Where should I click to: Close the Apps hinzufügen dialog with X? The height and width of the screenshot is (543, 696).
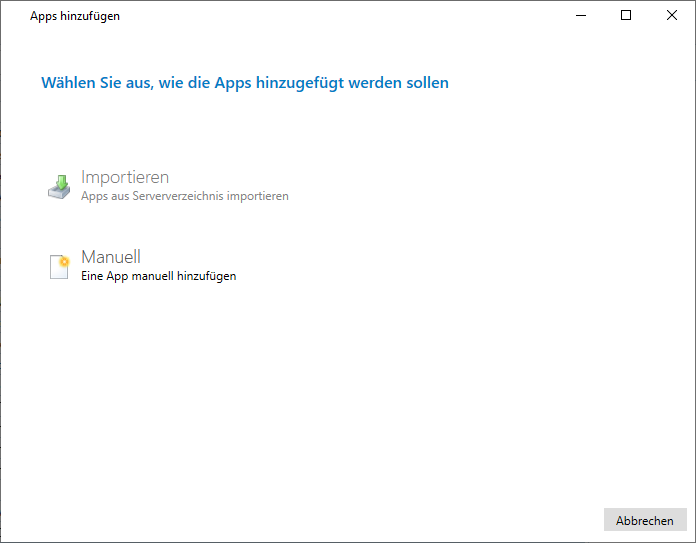click(672, 15)
